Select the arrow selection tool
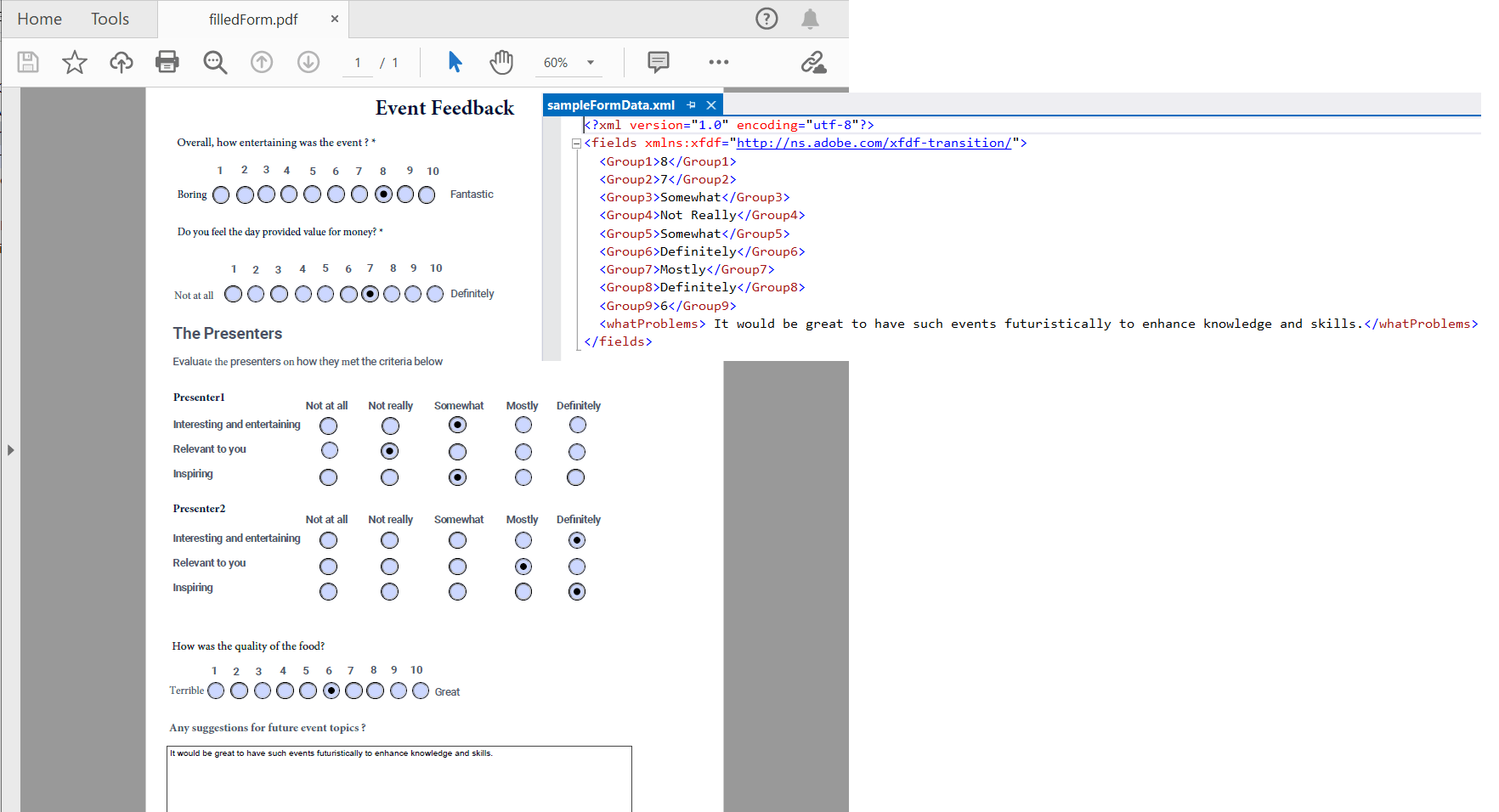Viewport: 1499px width, 812px height. (455, 62)
